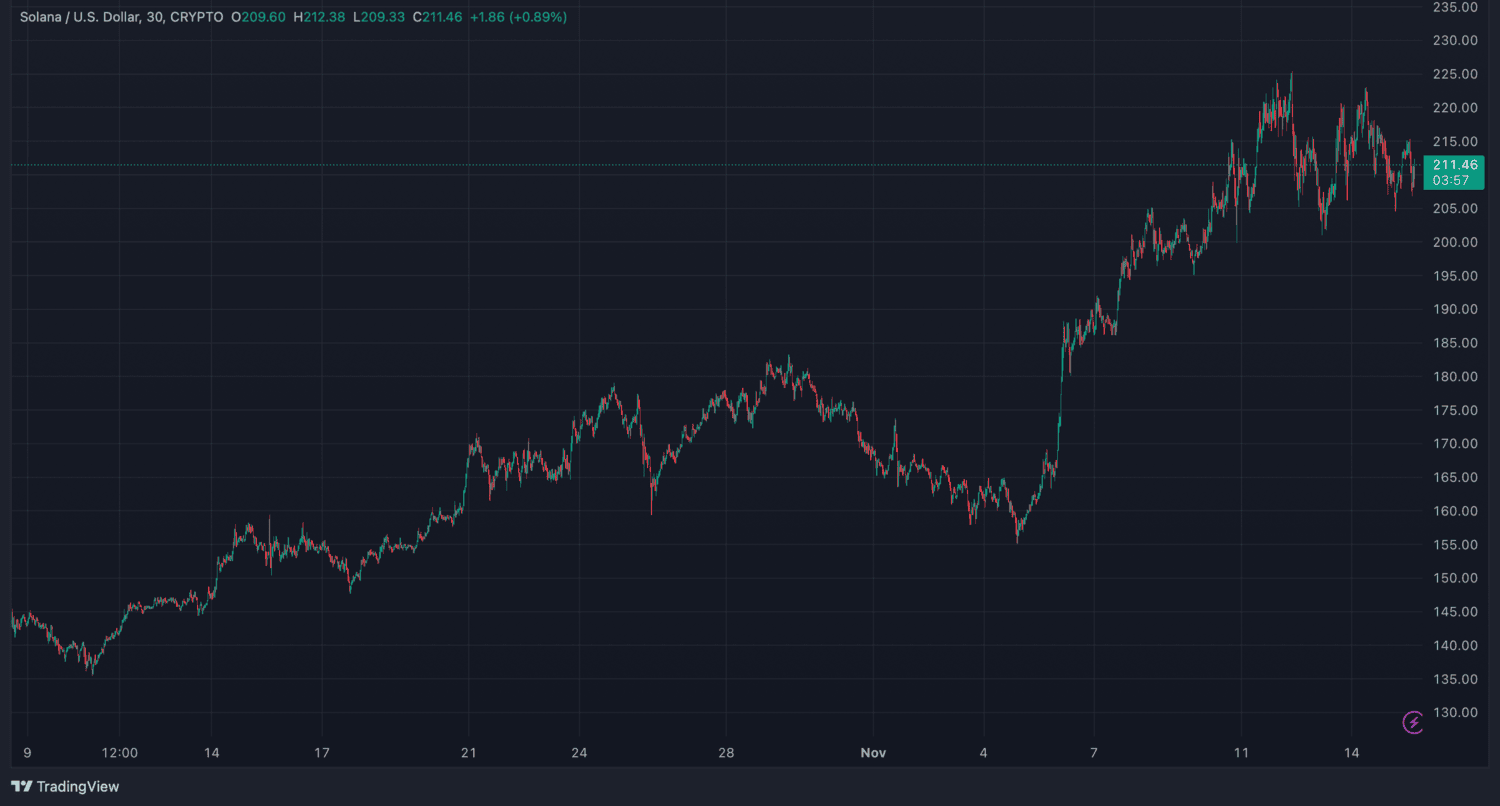Click the 130.00 price axis label
Screen dimensions: 1500x806
pos(1455,713)
